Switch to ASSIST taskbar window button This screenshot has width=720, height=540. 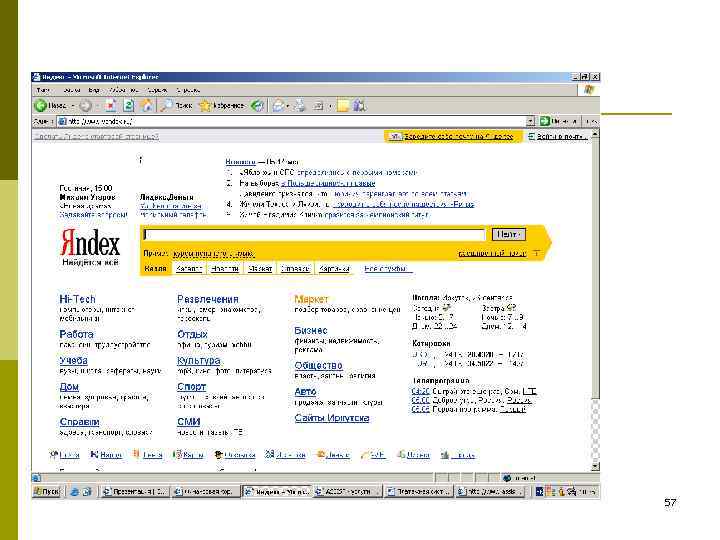348,492
